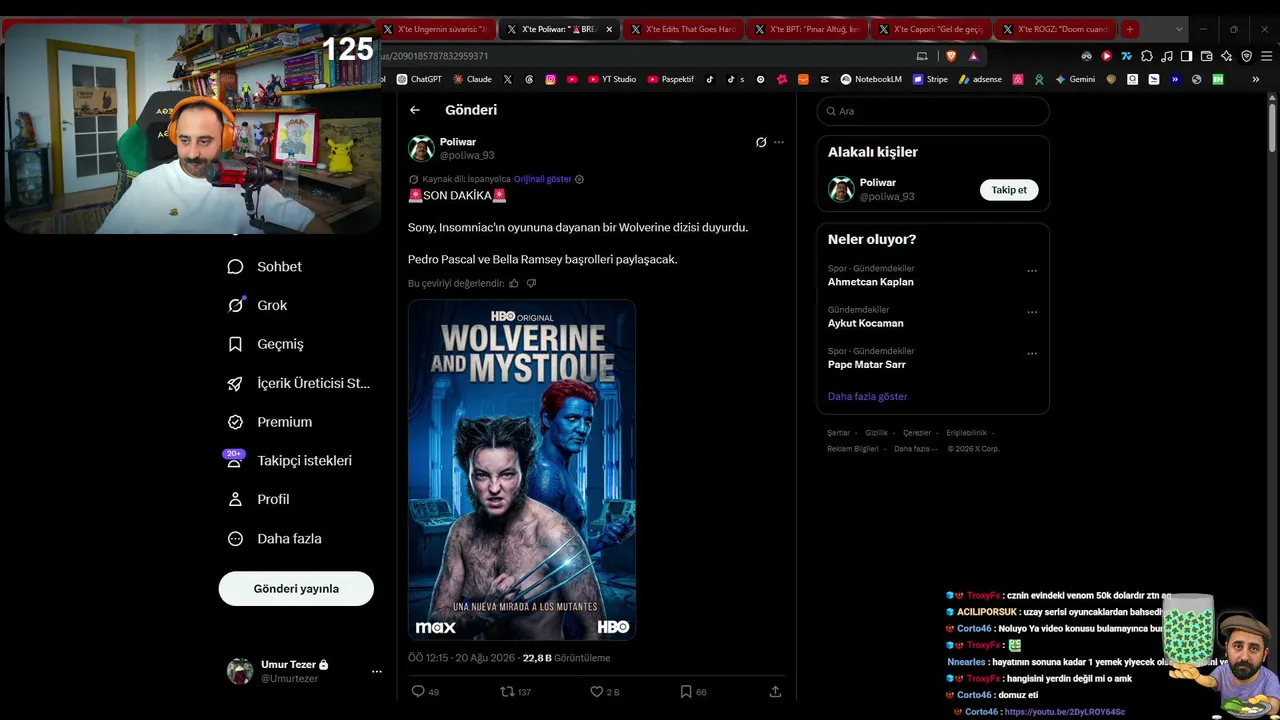Open the Extensions puzzle icon
The width and height of the screenshot is (1280, 720).
pos(1147,56)
